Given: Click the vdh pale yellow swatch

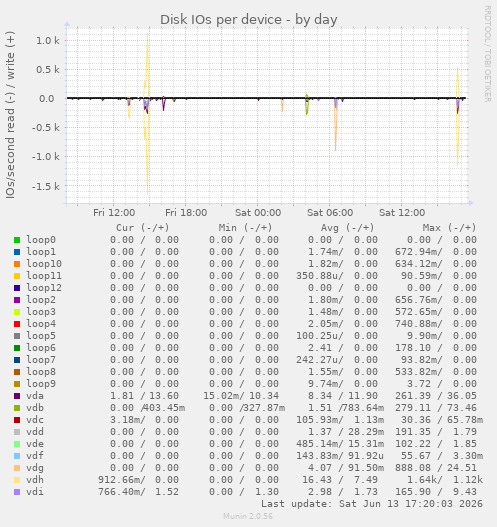Looking at the screenshot, I should coord(17,480).
